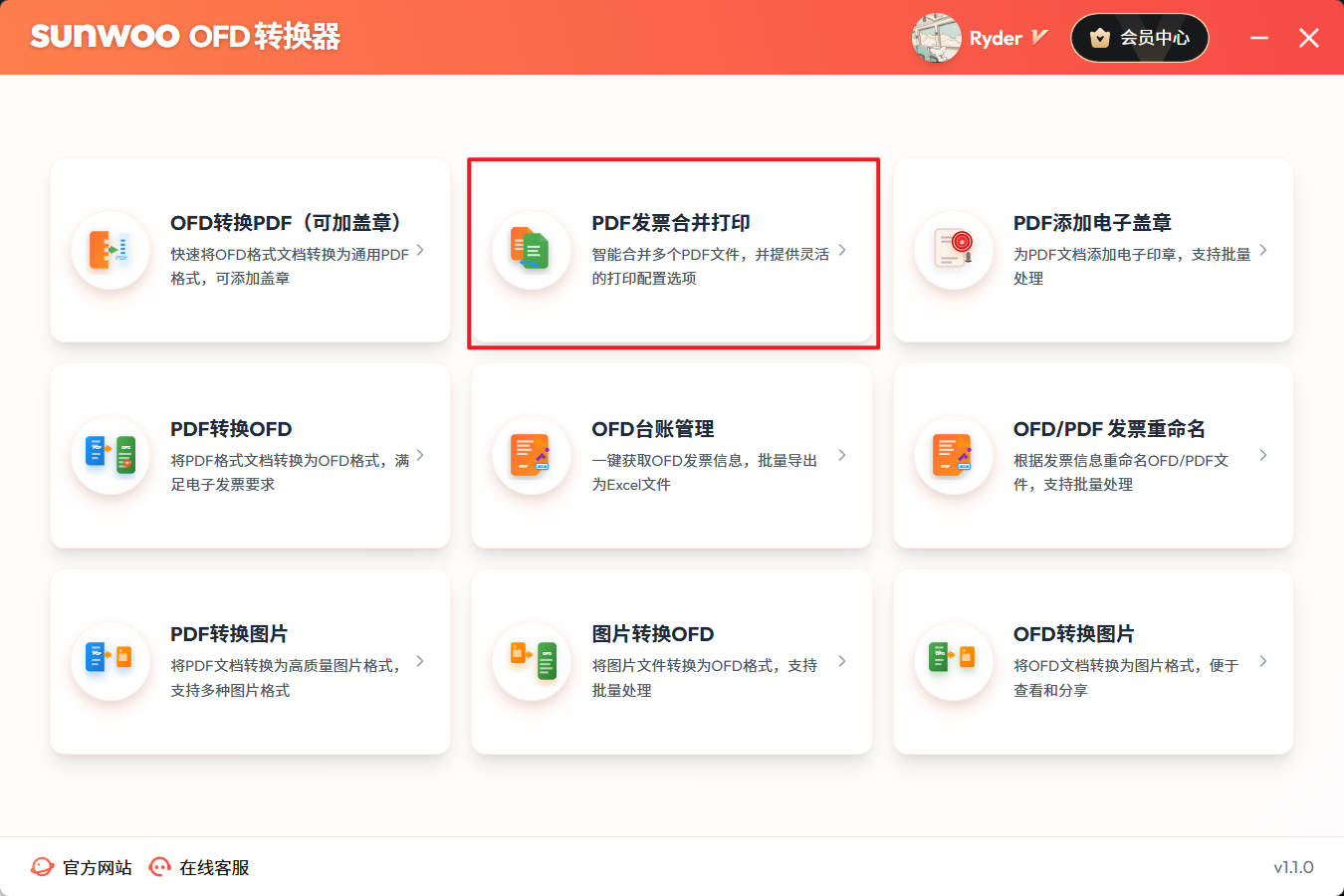Click the crown icon in 会员中心

[1100, 38]
